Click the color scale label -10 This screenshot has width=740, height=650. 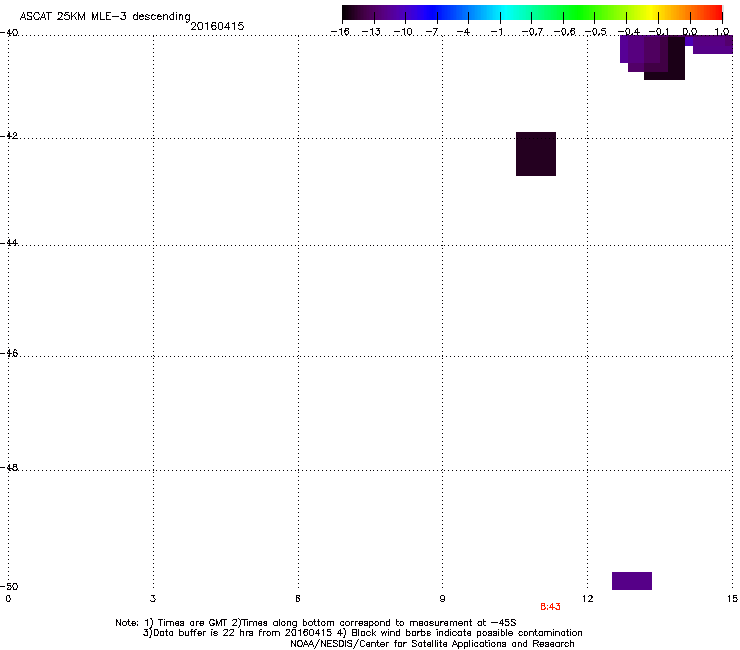(x=403, y=32)
